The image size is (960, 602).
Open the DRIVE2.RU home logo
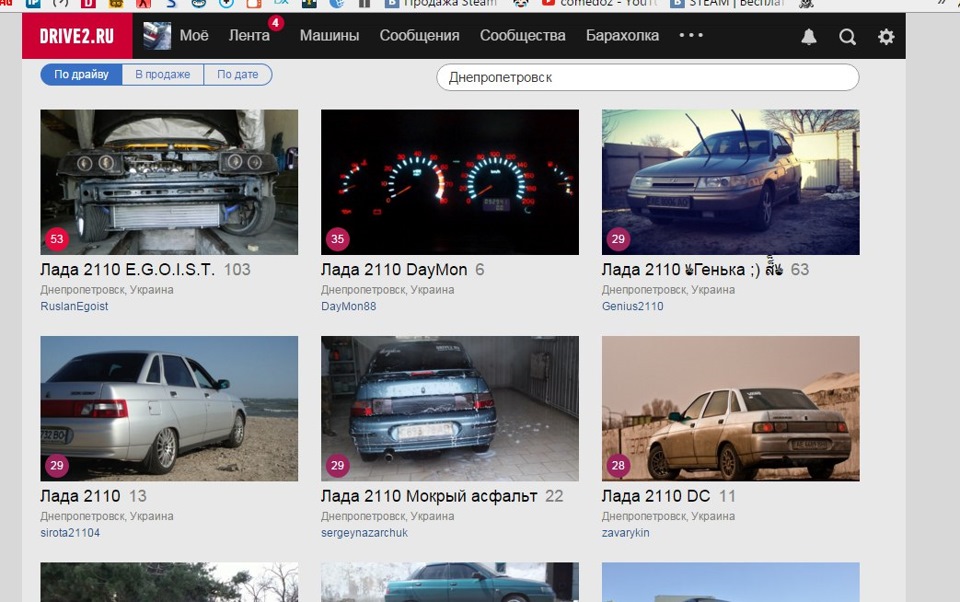click(77, 36)
